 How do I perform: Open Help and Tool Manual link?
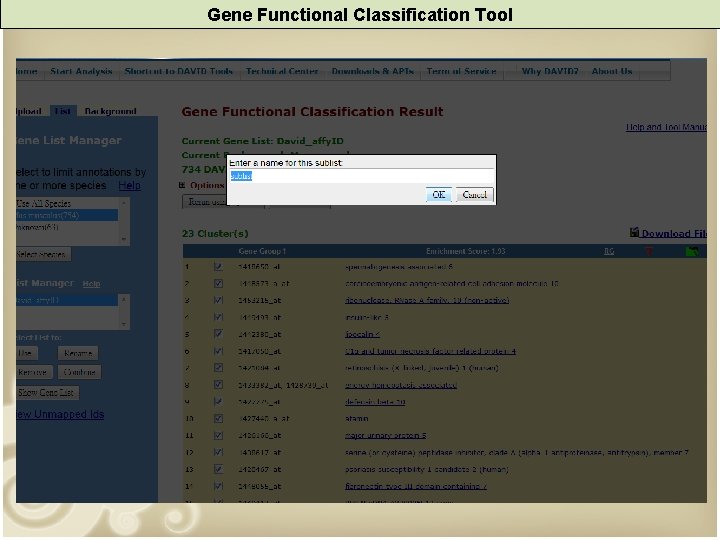tap(666, 127)
